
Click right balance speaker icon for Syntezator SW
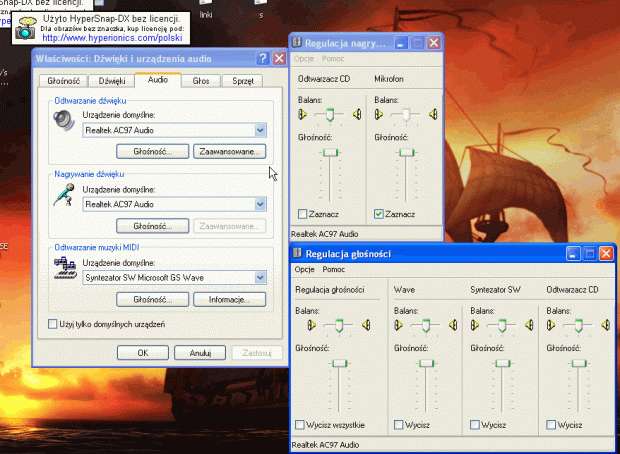point(530,325)
